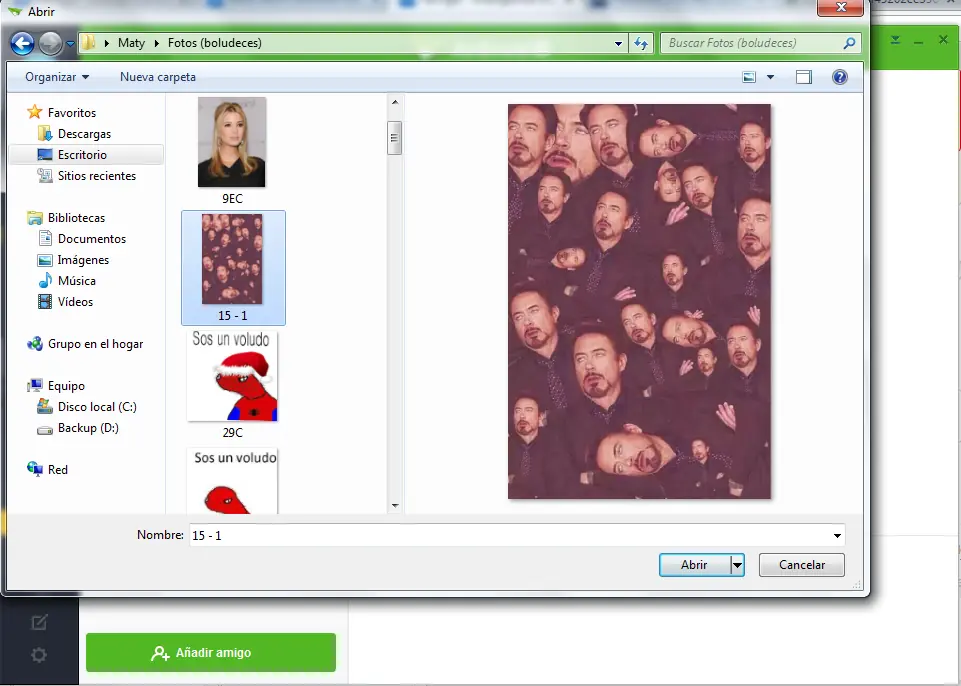Open the Organizar menu
The height and width of the screenshot is (686, 961).
tap(56, 77)
